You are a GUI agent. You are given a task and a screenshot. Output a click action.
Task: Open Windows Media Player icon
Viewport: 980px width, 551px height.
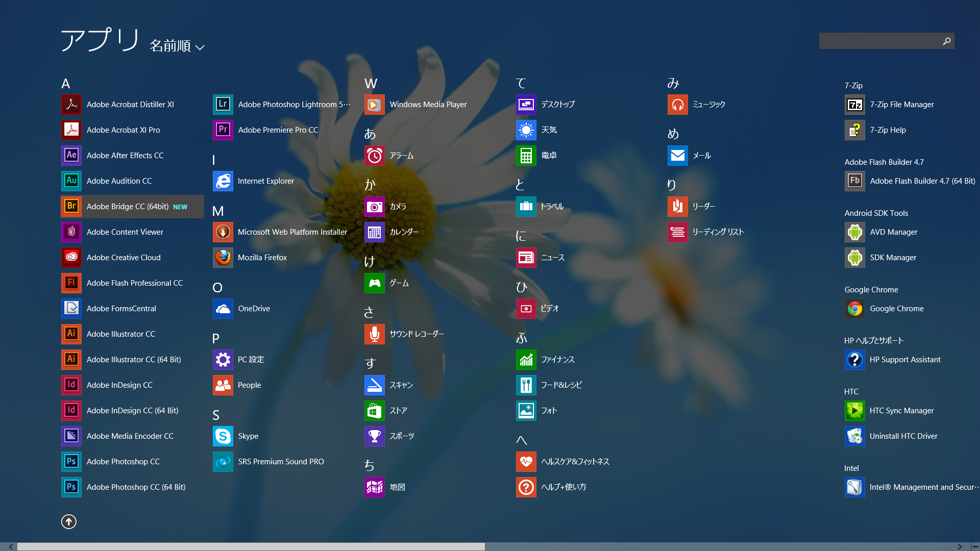(374, 104)
